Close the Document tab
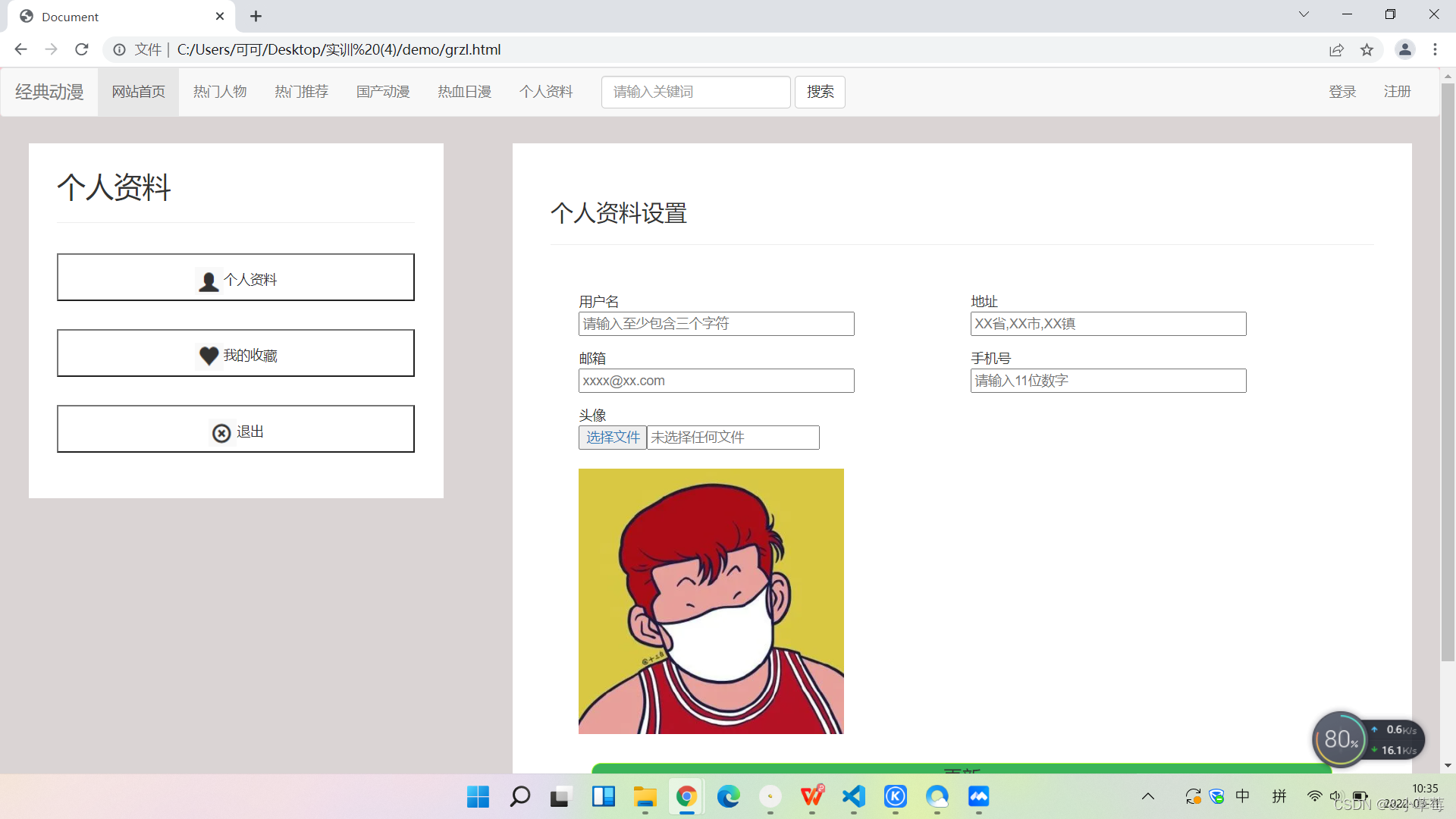 (220, 16)
